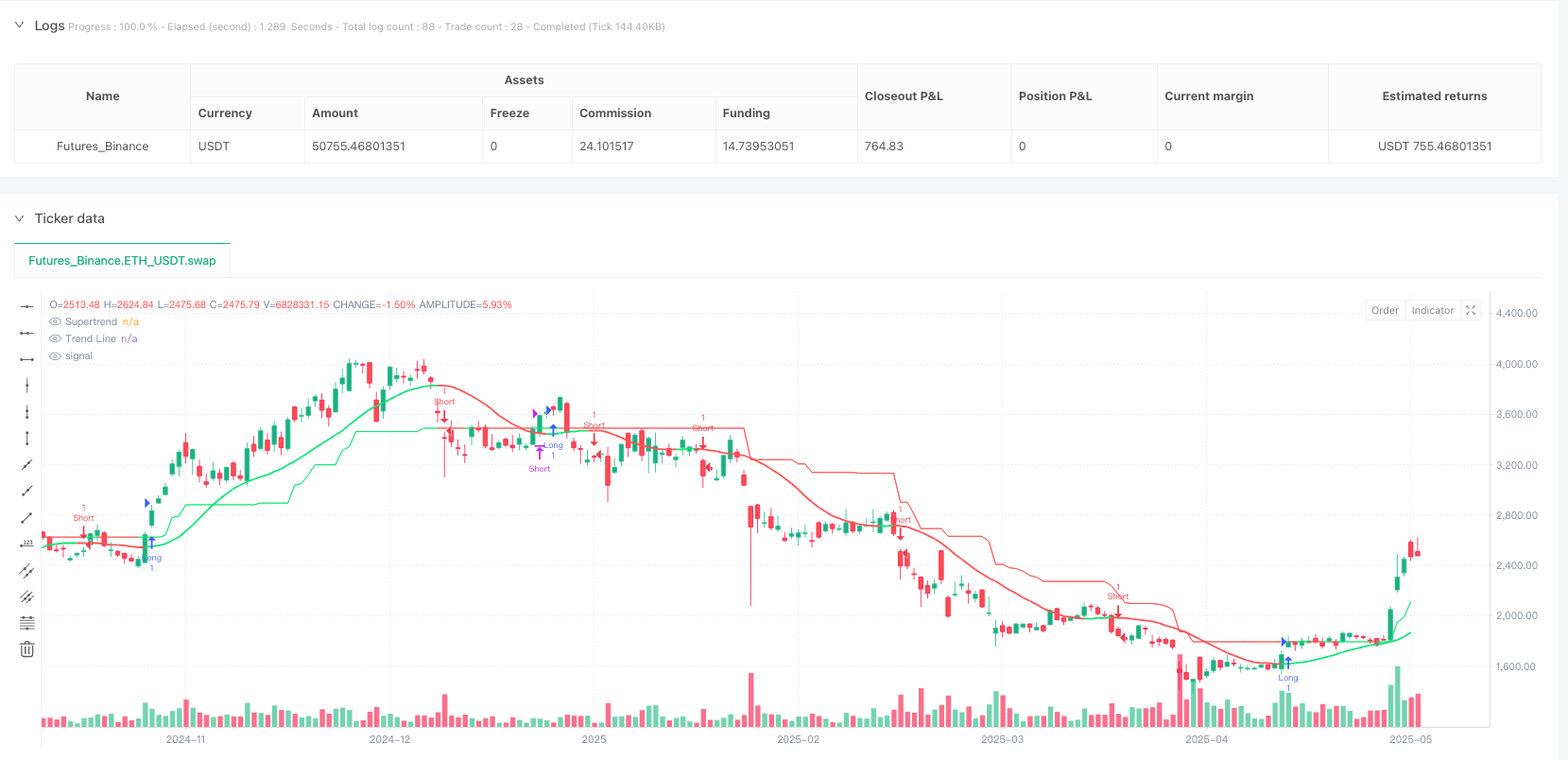This screenshot has width=1568, height=760.
Task: Open the Futures_Binance.ETH_USDT.swap tab
Action: coord(122,261)
